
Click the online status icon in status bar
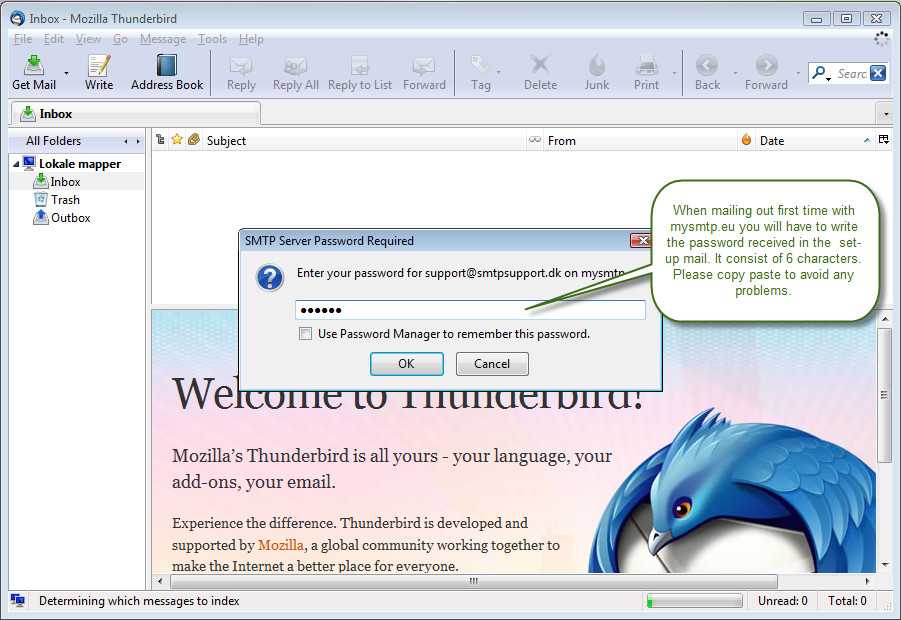(x=18, y=600)
